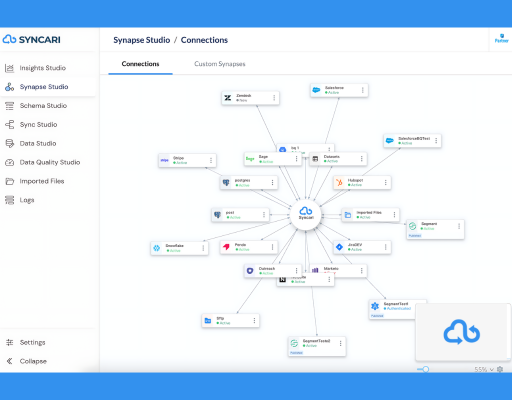Open the postgres node options menu
Viewport: 512px width, 400px height.
point(272,182)
